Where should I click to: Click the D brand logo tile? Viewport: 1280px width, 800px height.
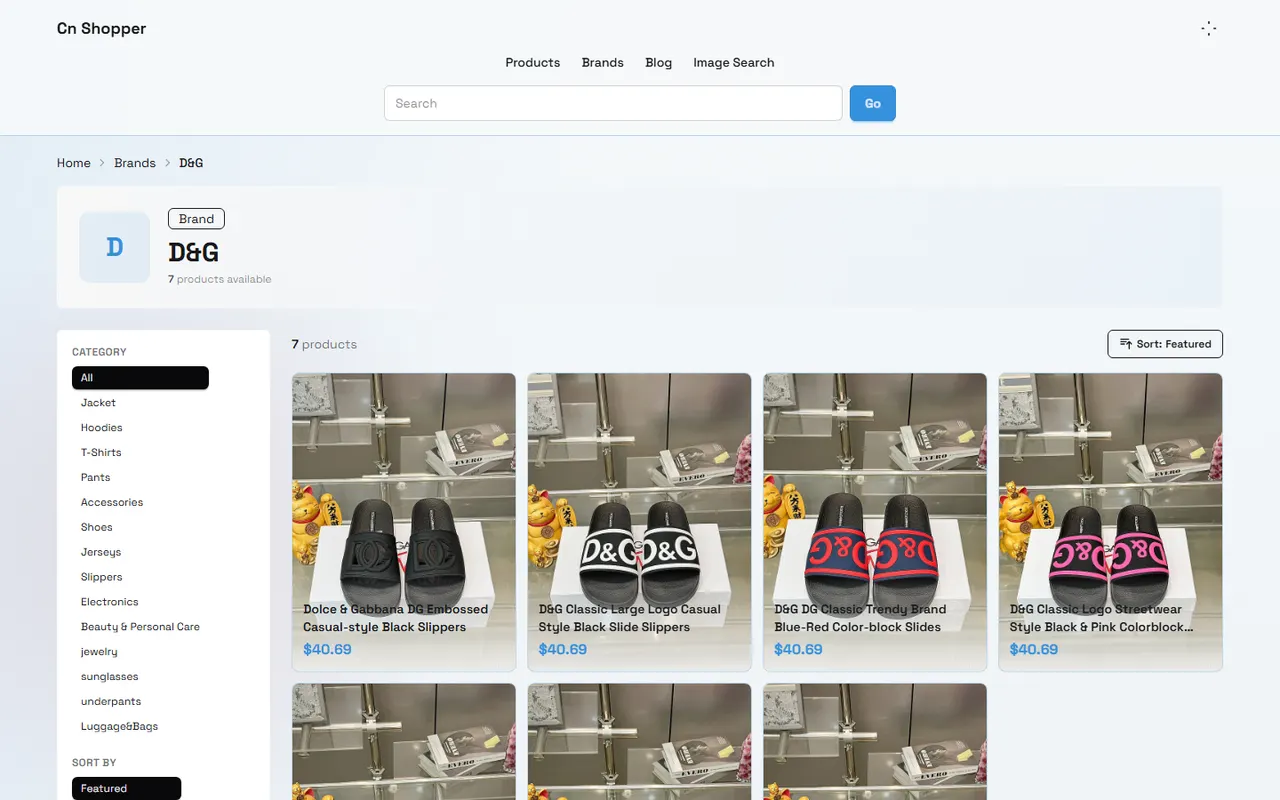(115, 247)
